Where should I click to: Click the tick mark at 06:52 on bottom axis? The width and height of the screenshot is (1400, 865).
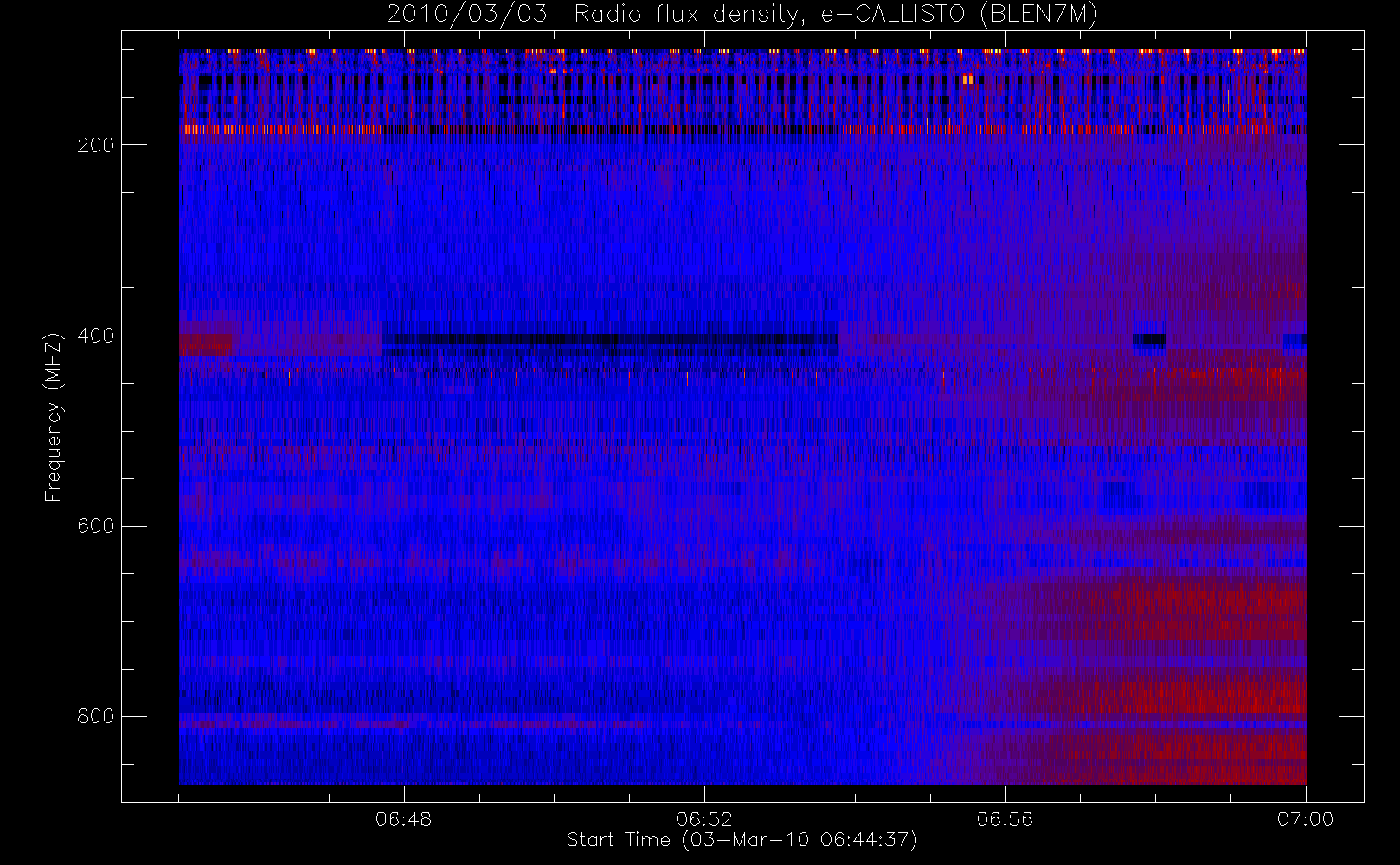(x=705, y=794)
